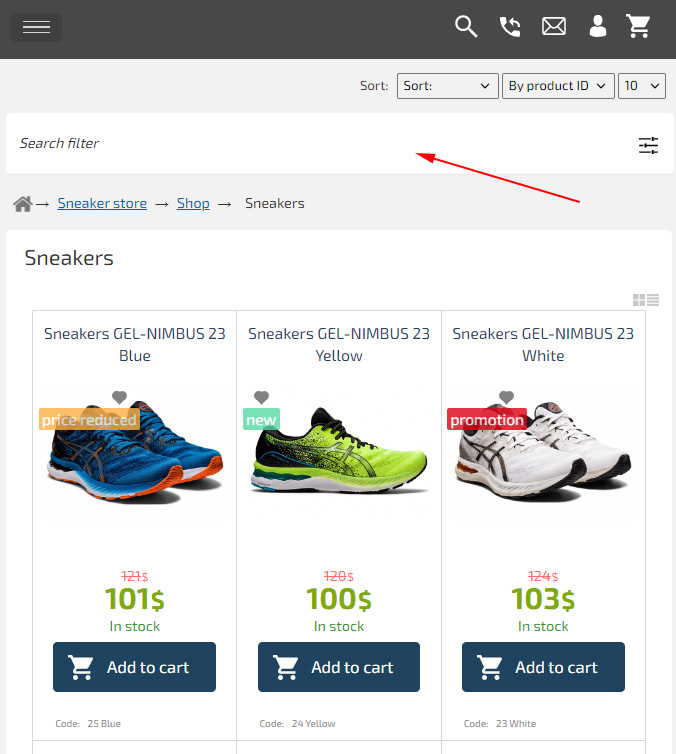Open the user account icon

tap(598, 27)
